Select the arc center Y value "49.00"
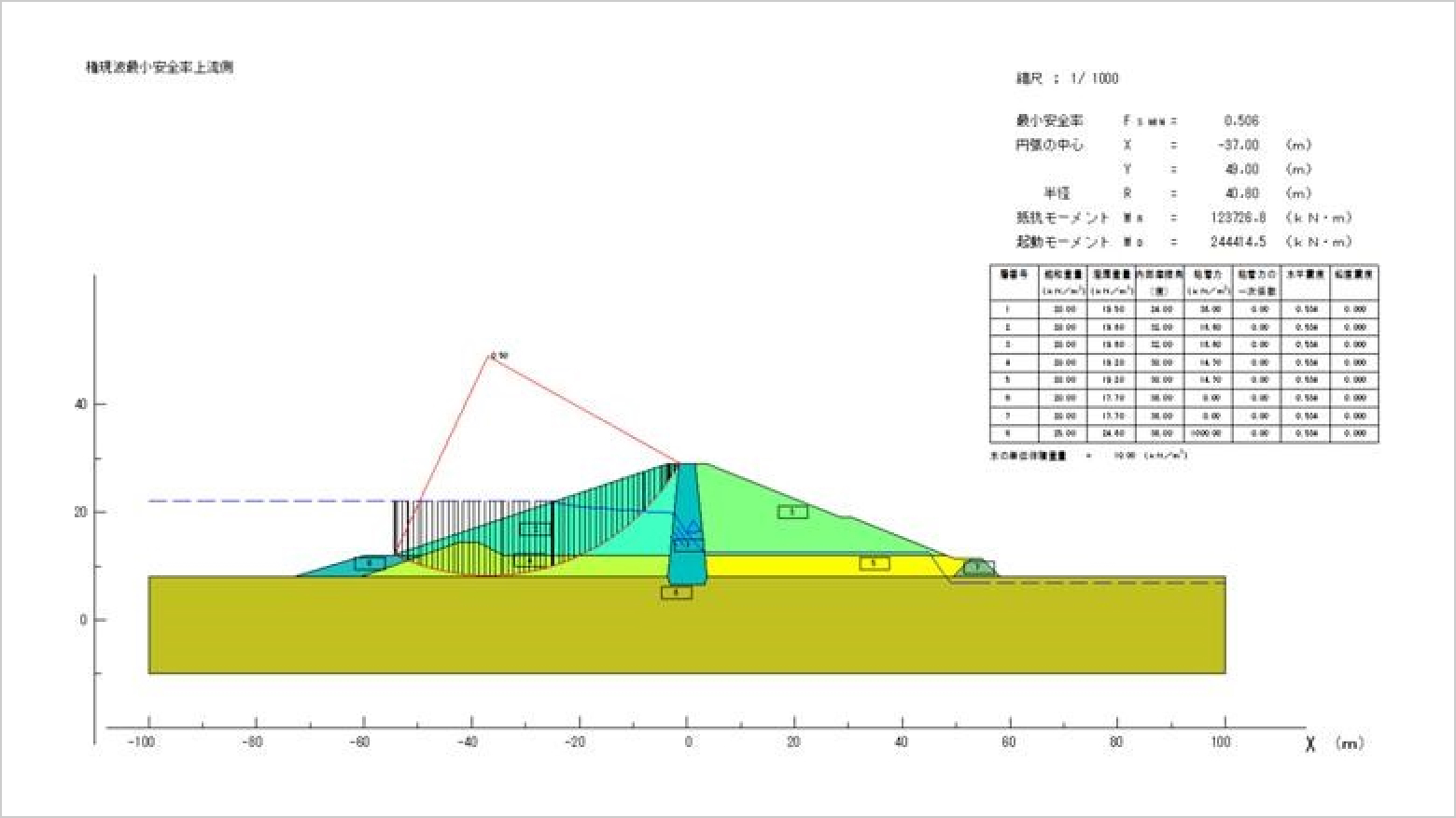Screen dimensions: 1456x818 [1242, 169]
